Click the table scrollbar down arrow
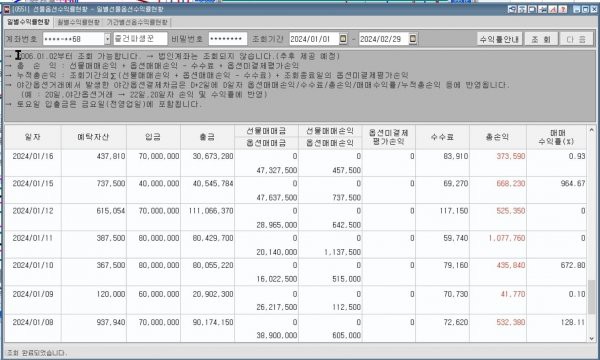The width and height of the screenshot is (600, 360). 591,338
